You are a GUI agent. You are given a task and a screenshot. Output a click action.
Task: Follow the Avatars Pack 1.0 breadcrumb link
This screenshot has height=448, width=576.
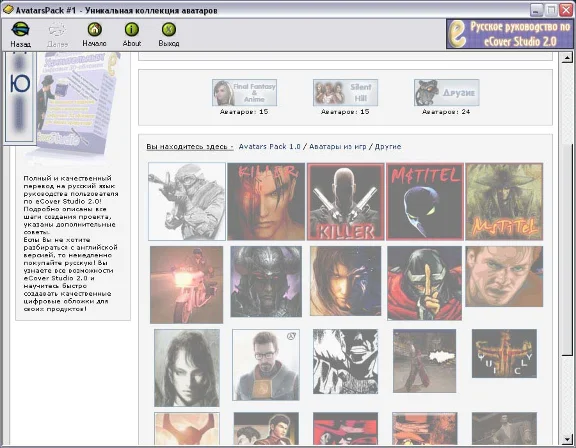269,147
